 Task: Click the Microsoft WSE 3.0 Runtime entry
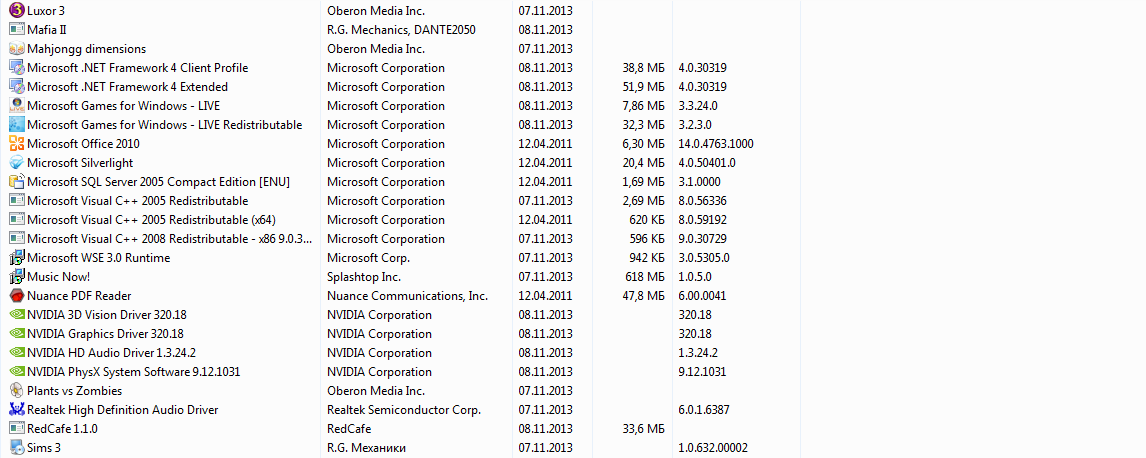[x=98, y=258]
